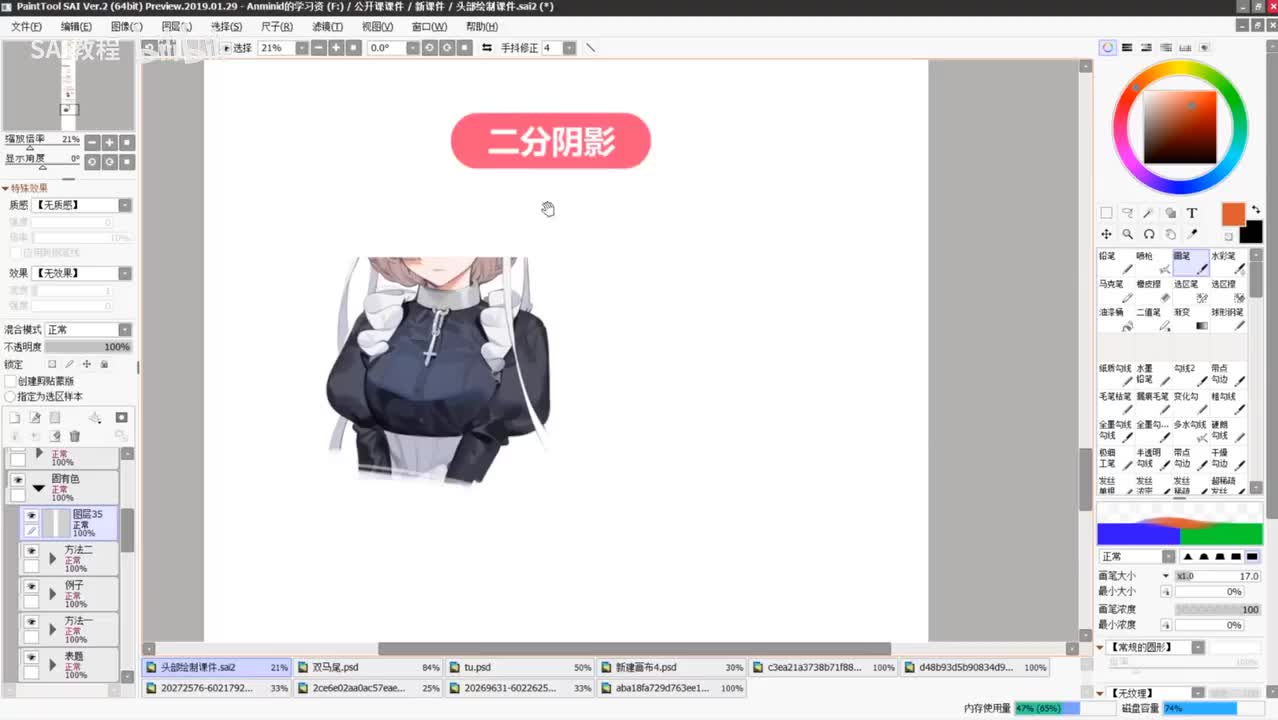1278x720 pixels.
Task: Select the Eyedropper color picker tool
Action: coord(1192,234)
